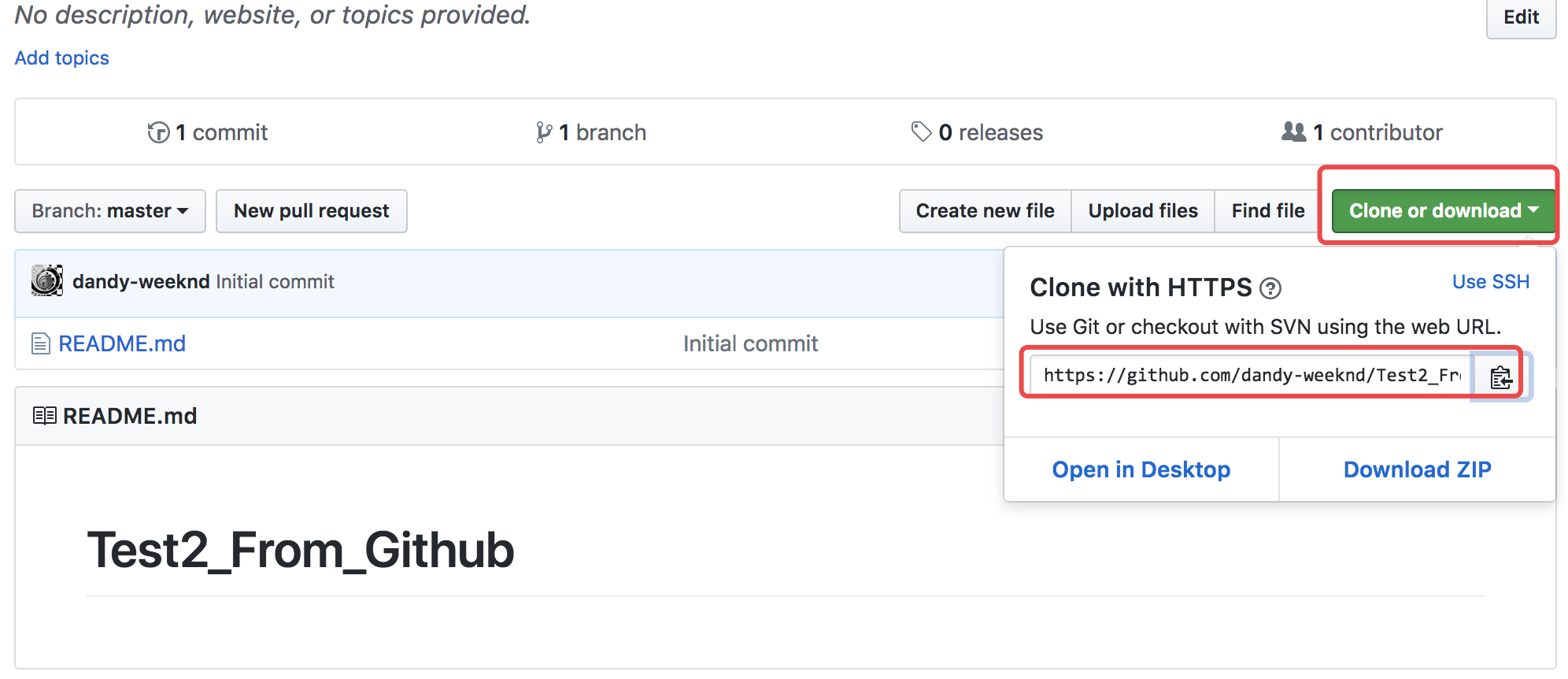Image resolution: width=1568 pixels, height=679 pixels.
Task: Click the New pull request button
Action: click(x=311, y=211)
